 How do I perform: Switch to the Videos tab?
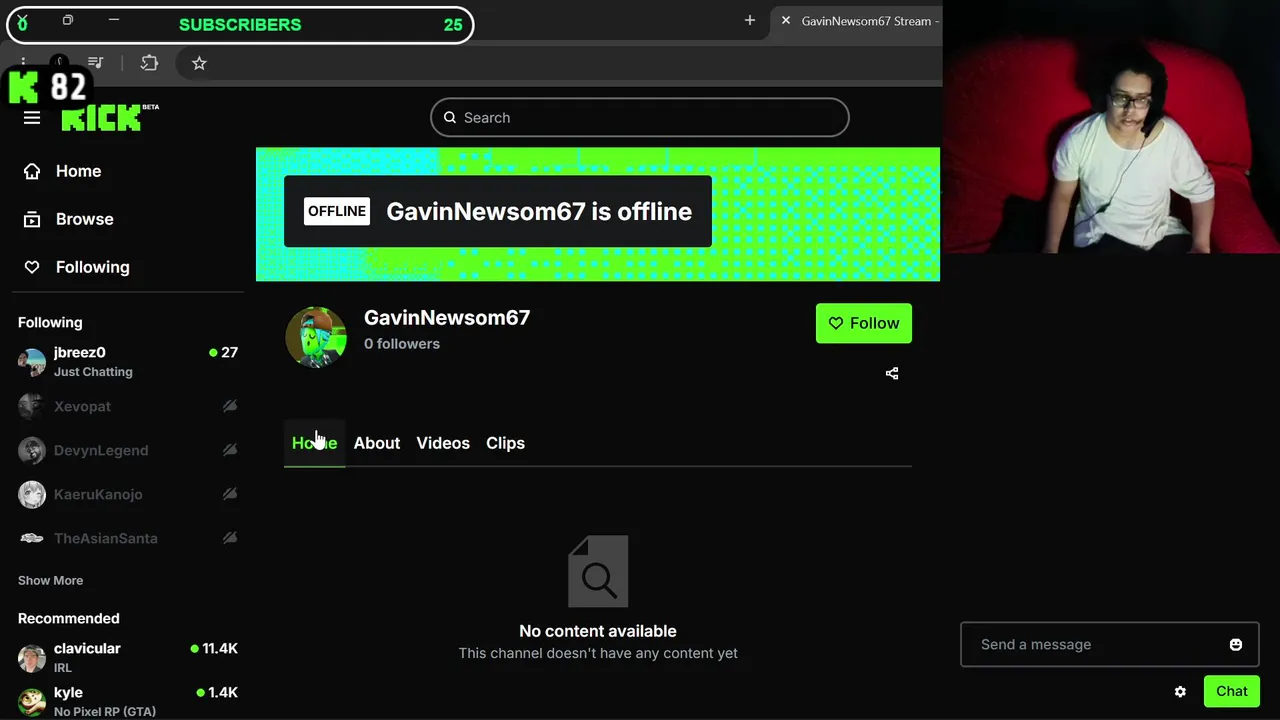click(443, 443)
